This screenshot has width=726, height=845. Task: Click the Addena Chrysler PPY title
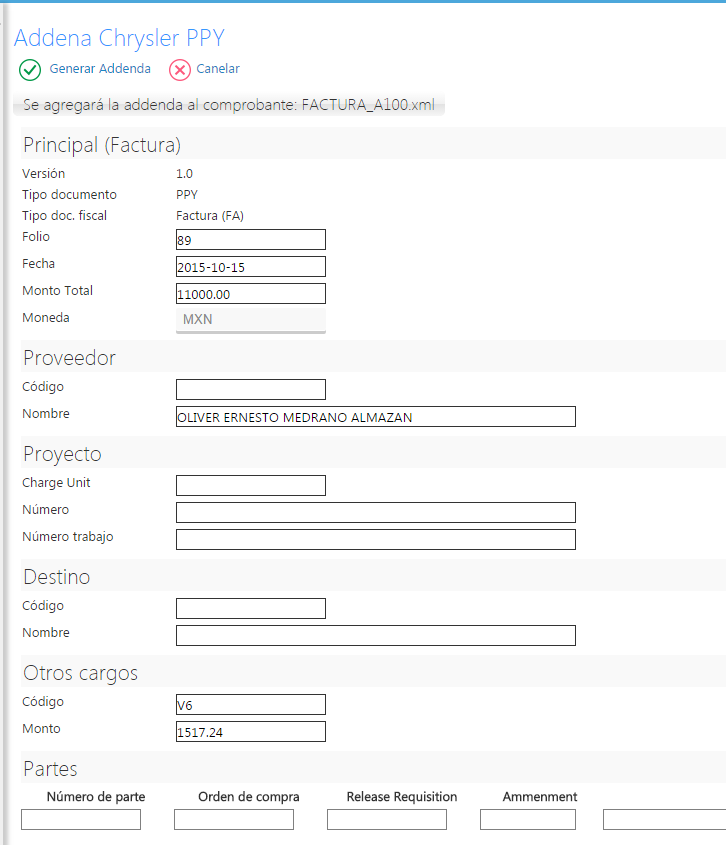pos(119,38)
